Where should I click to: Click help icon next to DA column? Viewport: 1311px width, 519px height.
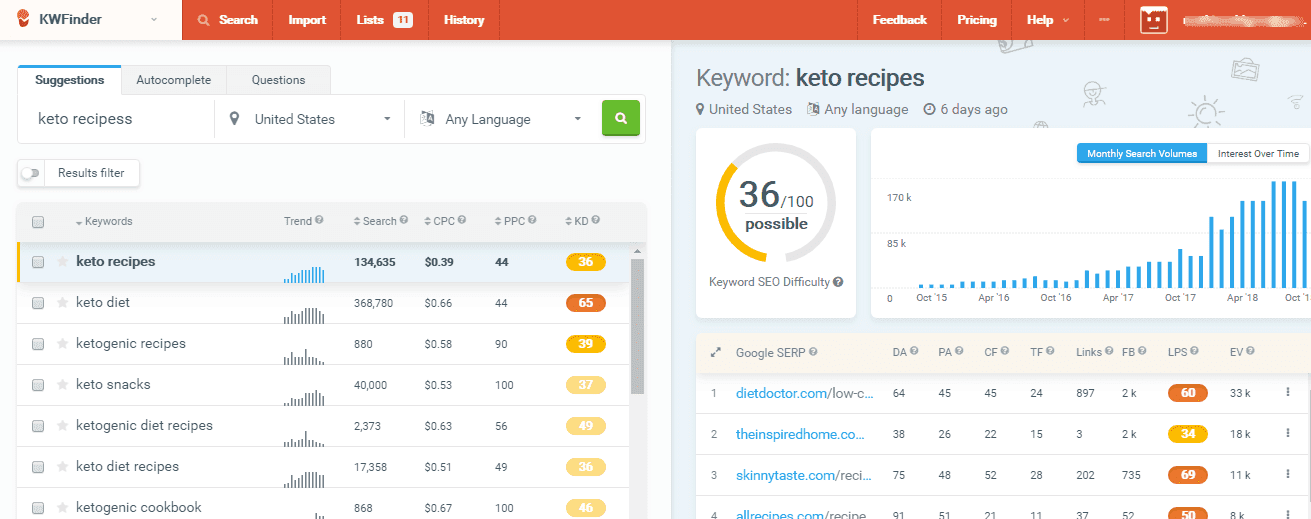(x=915, y=352)
